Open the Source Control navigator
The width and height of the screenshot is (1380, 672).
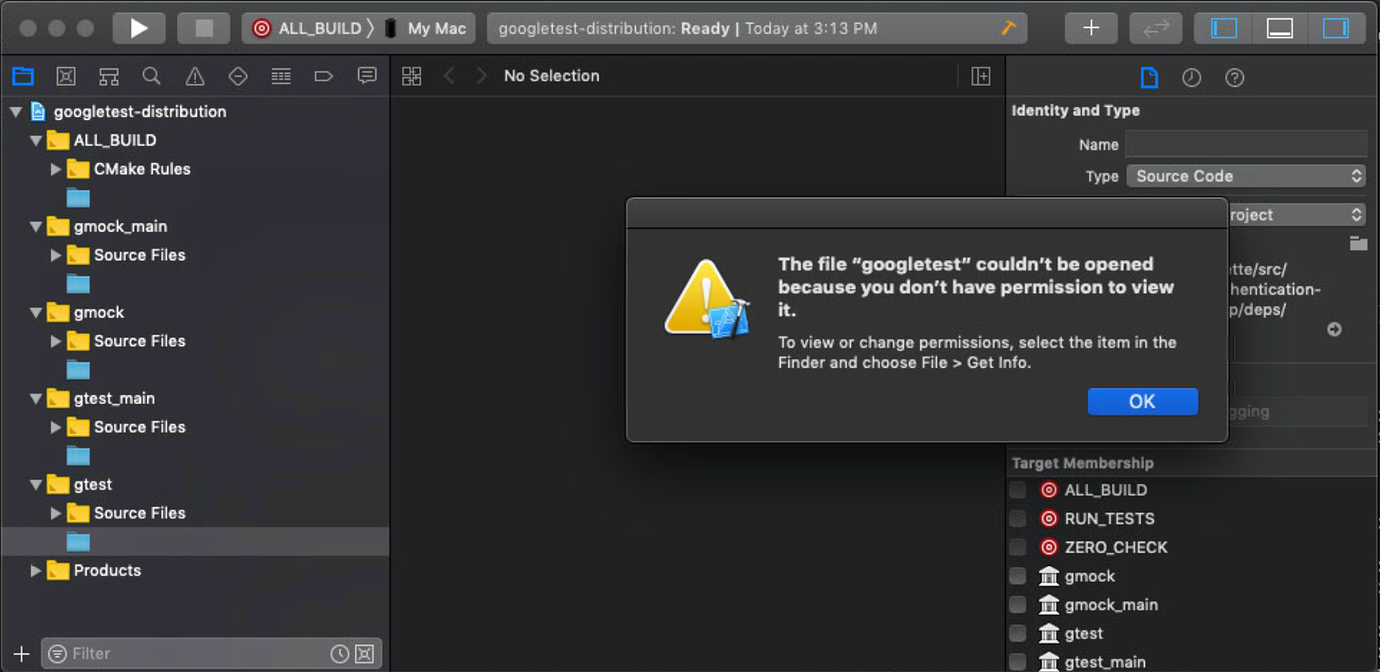pos(66,76)
